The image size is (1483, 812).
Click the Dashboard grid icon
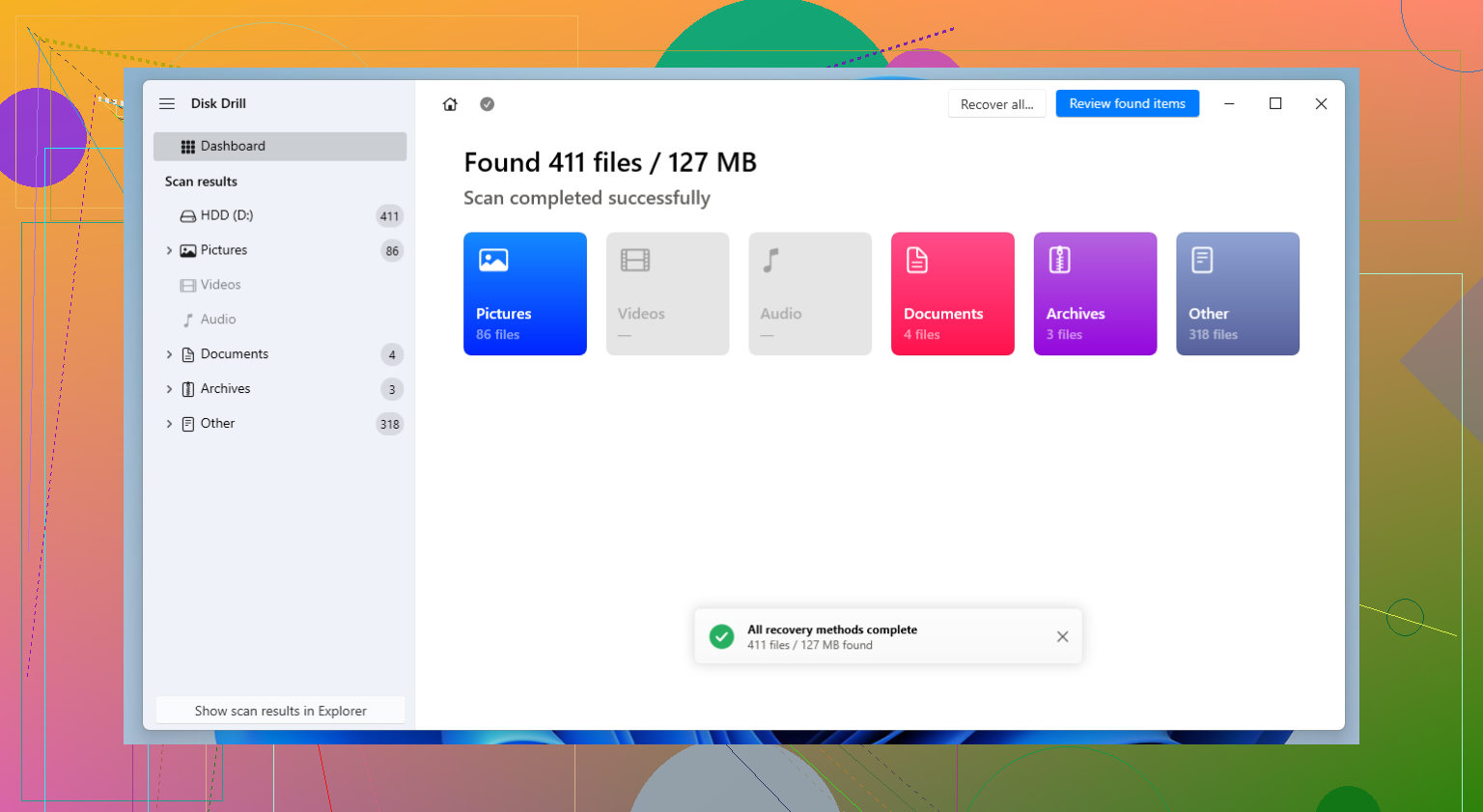click(188, 147)
